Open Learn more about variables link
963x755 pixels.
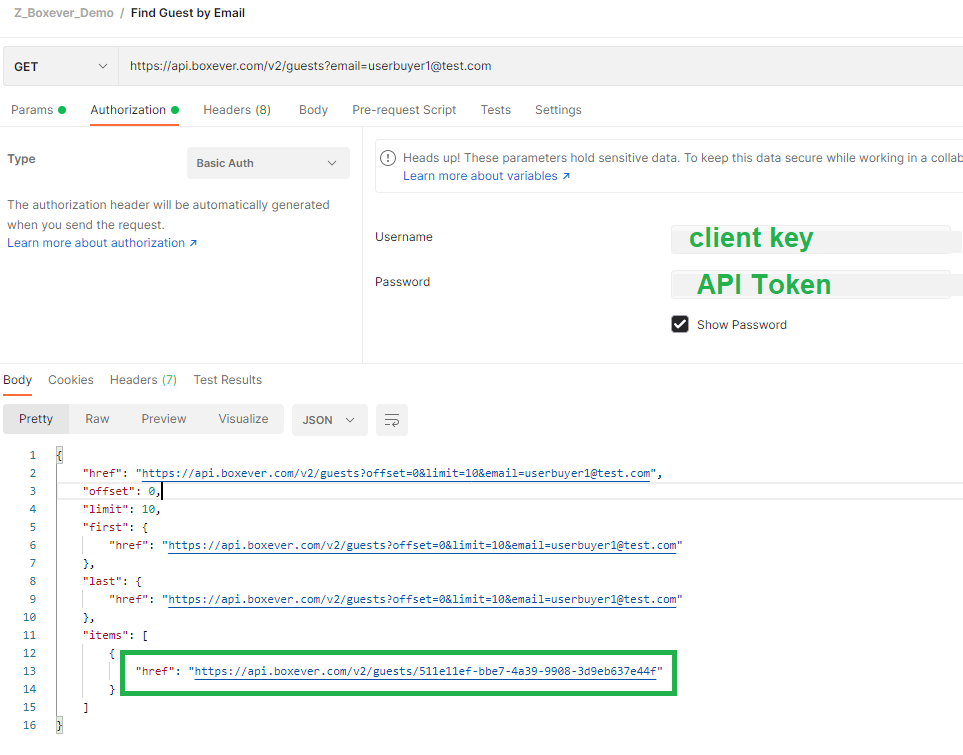pos(486,176)
